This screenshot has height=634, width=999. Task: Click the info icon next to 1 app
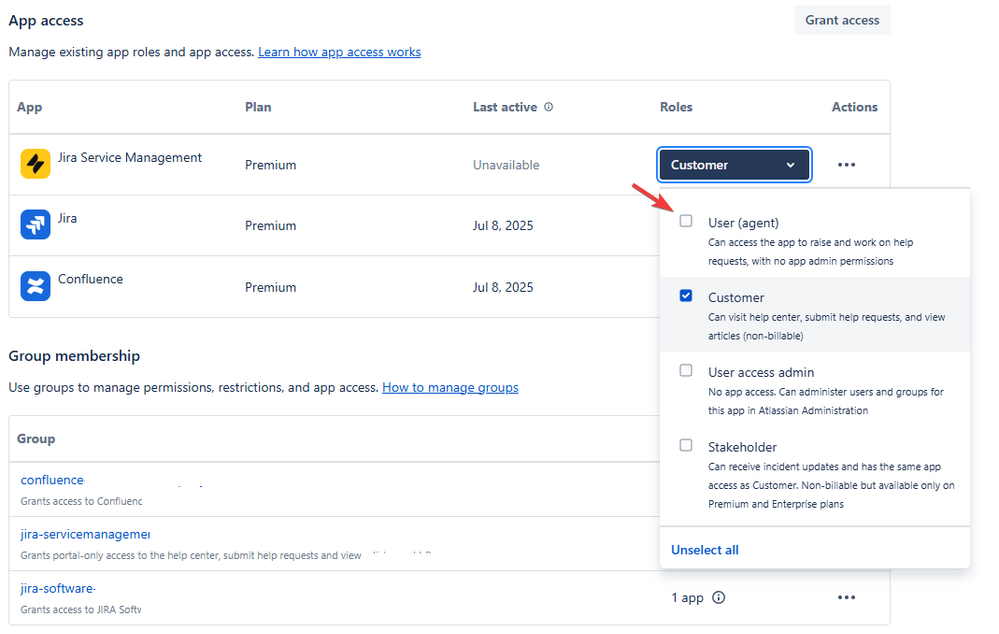pyautogui.click(x=719, y=598)
